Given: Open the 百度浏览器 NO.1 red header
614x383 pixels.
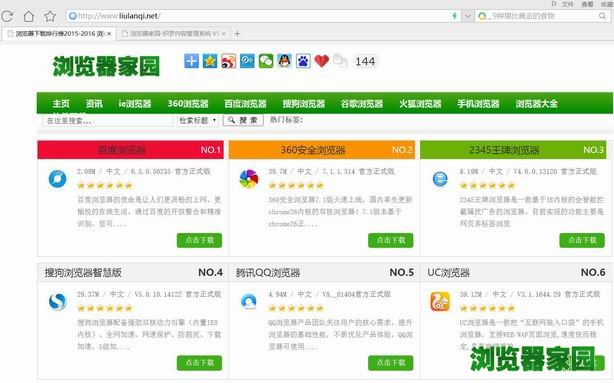Looking at the screenshot, I should [x=130, y=150].
